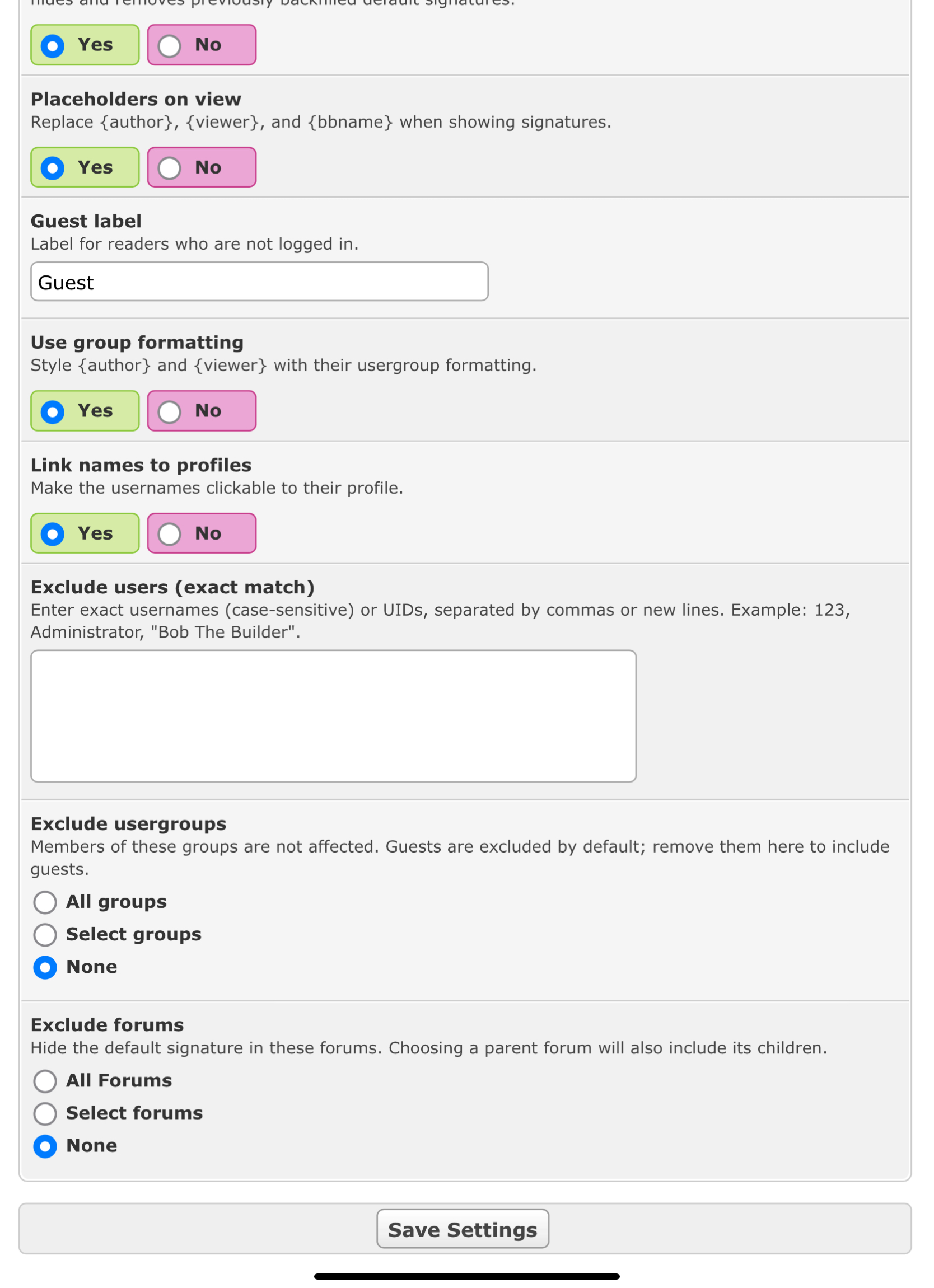Select Yes radio in the topmost setting
This screenshot has height=1288, width=934.
[52, 45]
